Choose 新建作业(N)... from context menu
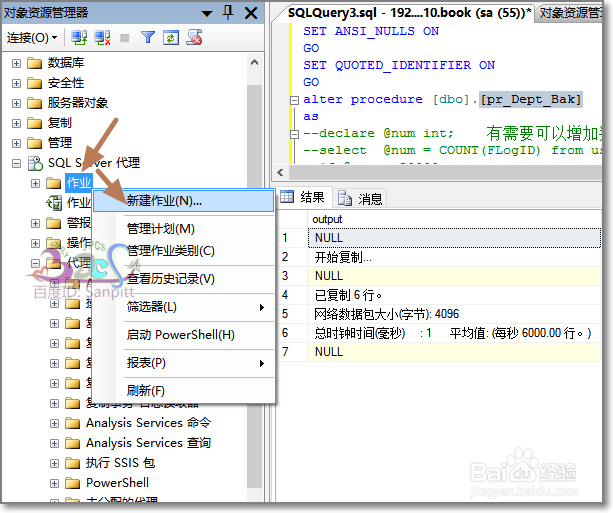 (184, 201)
